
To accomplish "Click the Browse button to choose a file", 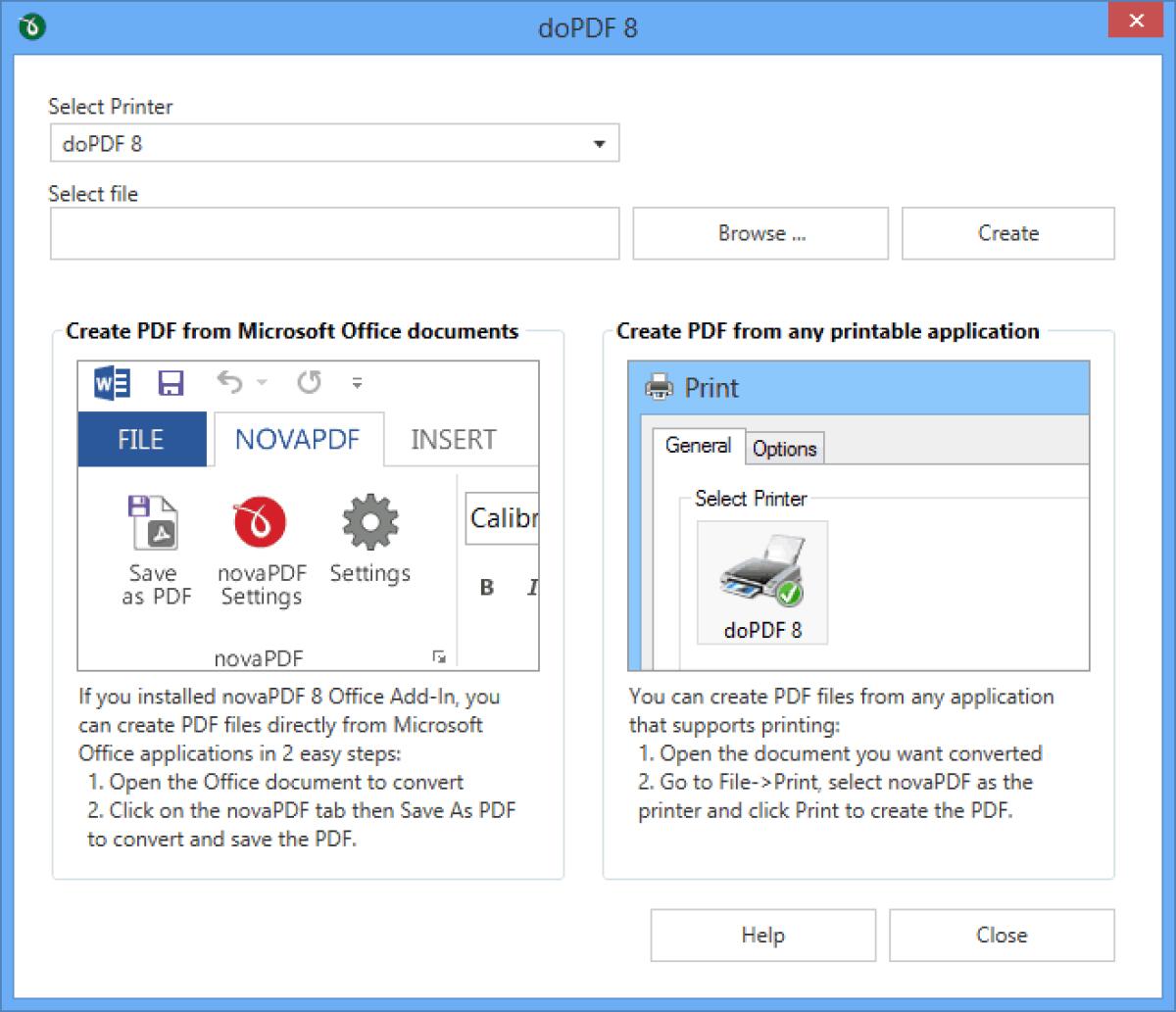I will 760,233.
